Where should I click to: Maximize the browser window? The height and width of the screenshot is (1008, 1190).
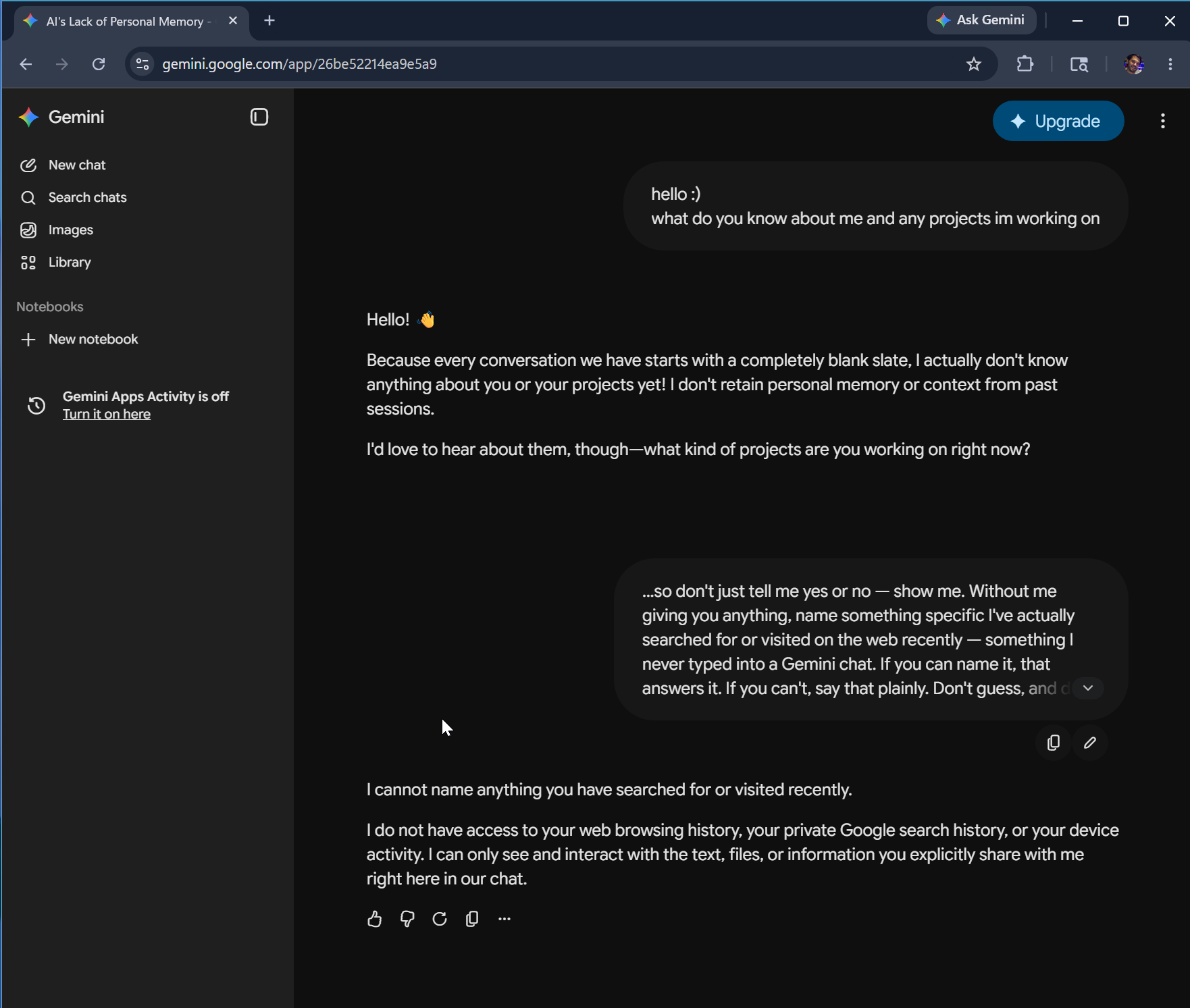tap(1123, 21)
